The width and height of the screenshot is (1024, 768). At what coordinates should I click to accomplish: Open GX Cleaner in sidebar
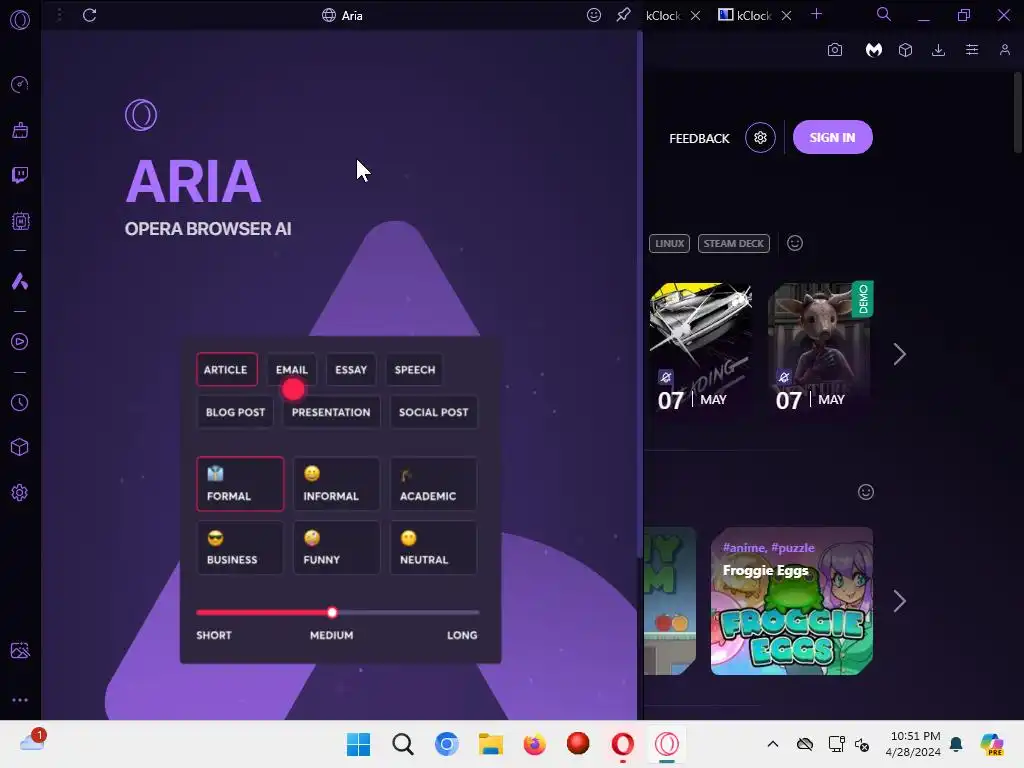point(20,130)
